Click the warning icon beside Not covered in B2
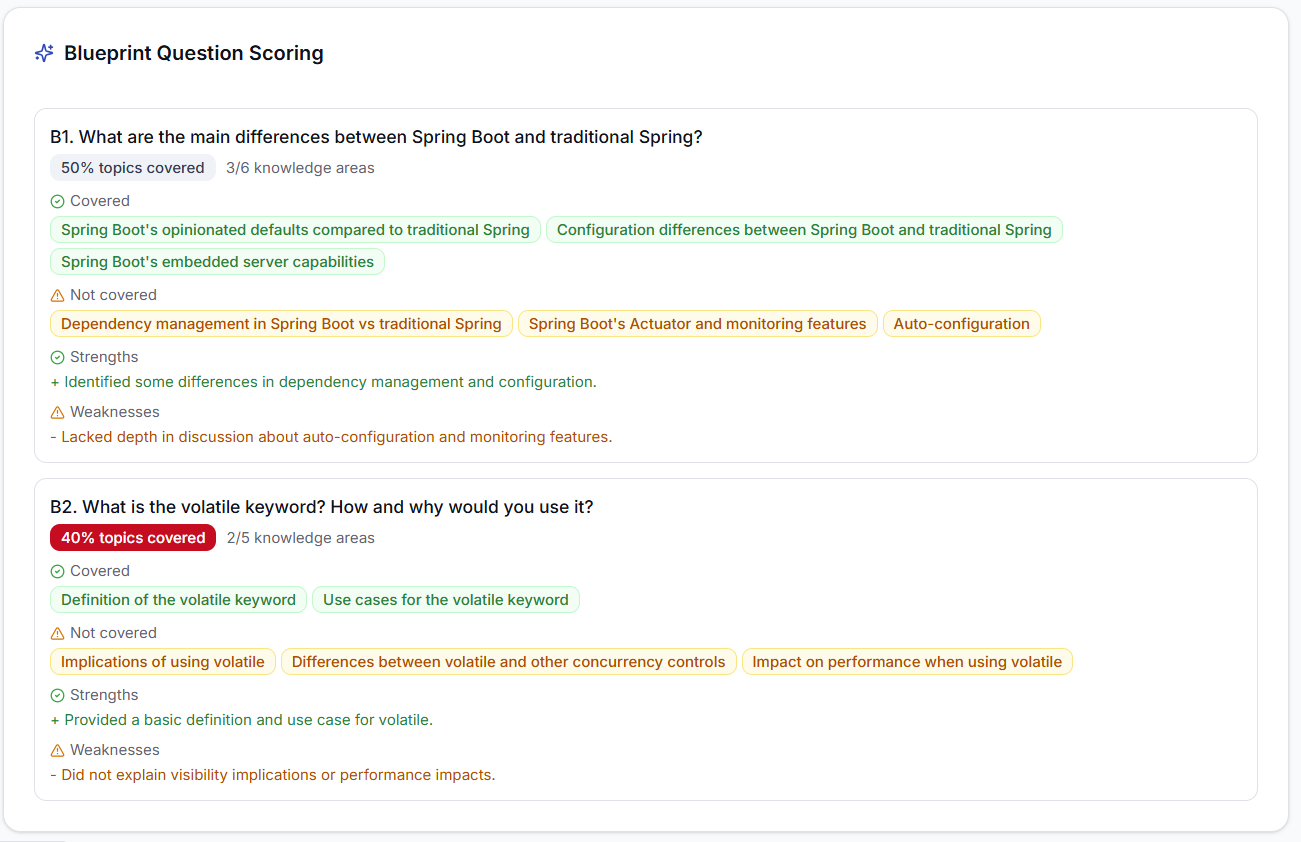The height and width of the screenshot is (842, 1301). tap(57, 632)
